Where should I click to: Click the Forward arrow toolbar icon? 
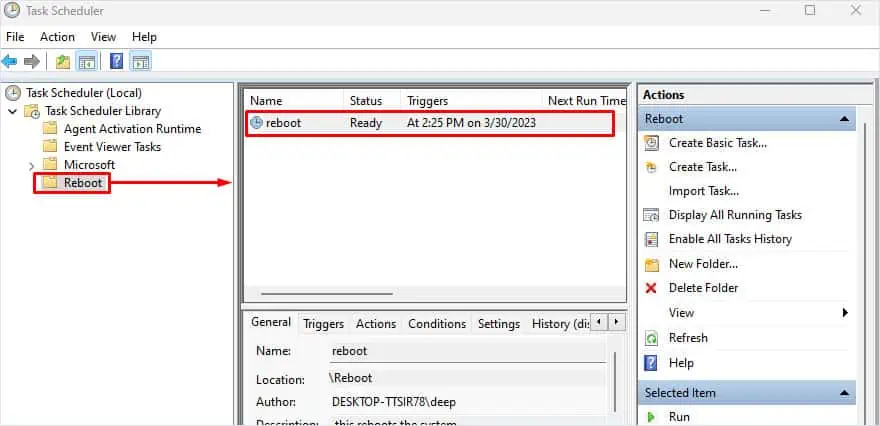pos(32,61)
